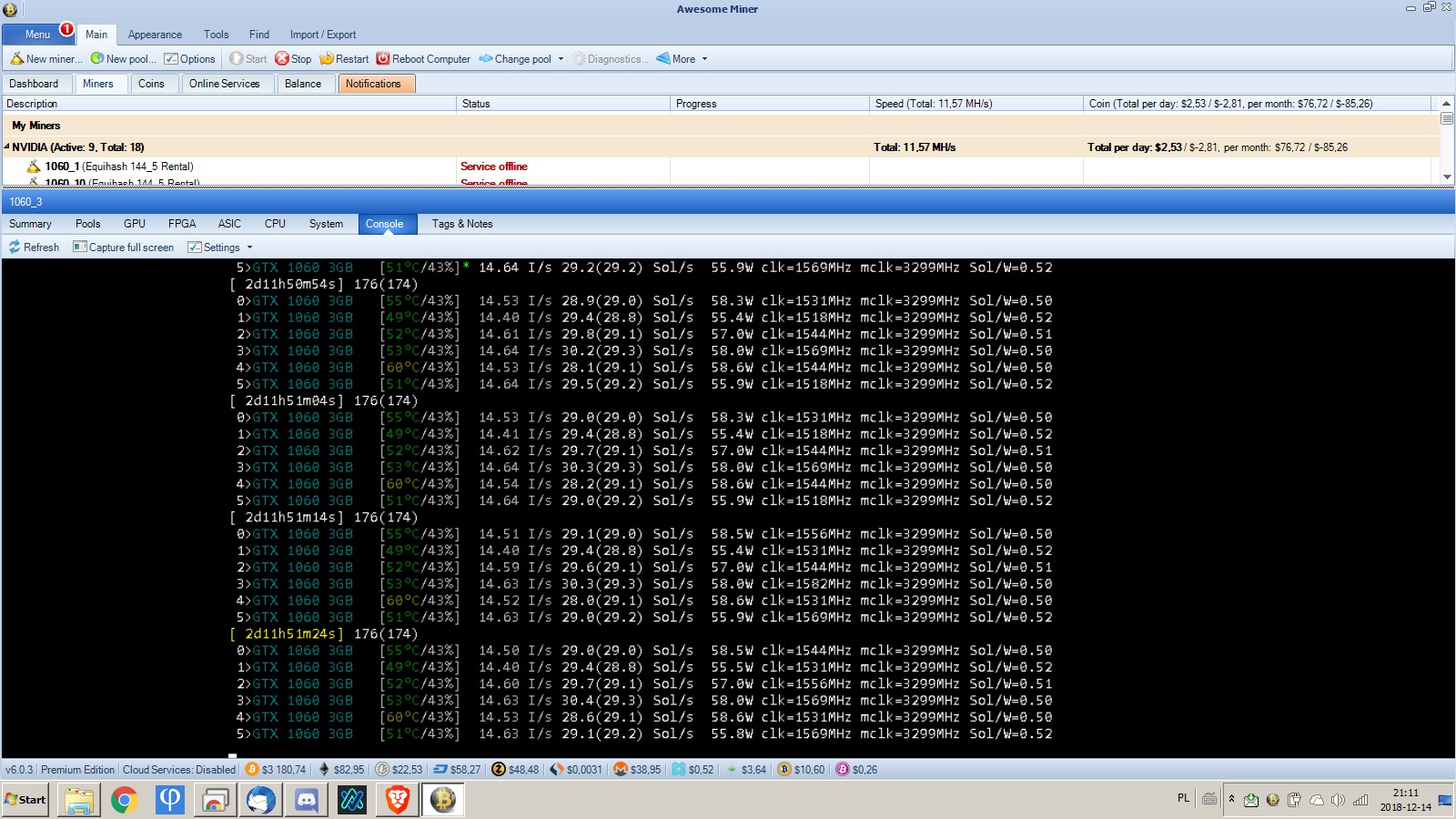This screenshot has height=819, width=1456.
Task: Open Google Chrome from the taskbar
Action: (x=125, y=800)
